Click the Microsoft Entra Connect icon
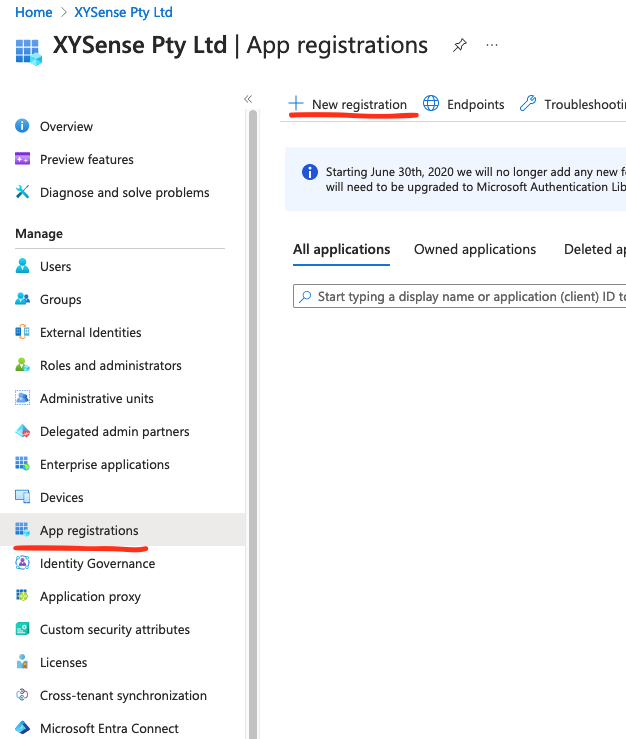Viewport: 626px width, 739px height. (22, 728)
